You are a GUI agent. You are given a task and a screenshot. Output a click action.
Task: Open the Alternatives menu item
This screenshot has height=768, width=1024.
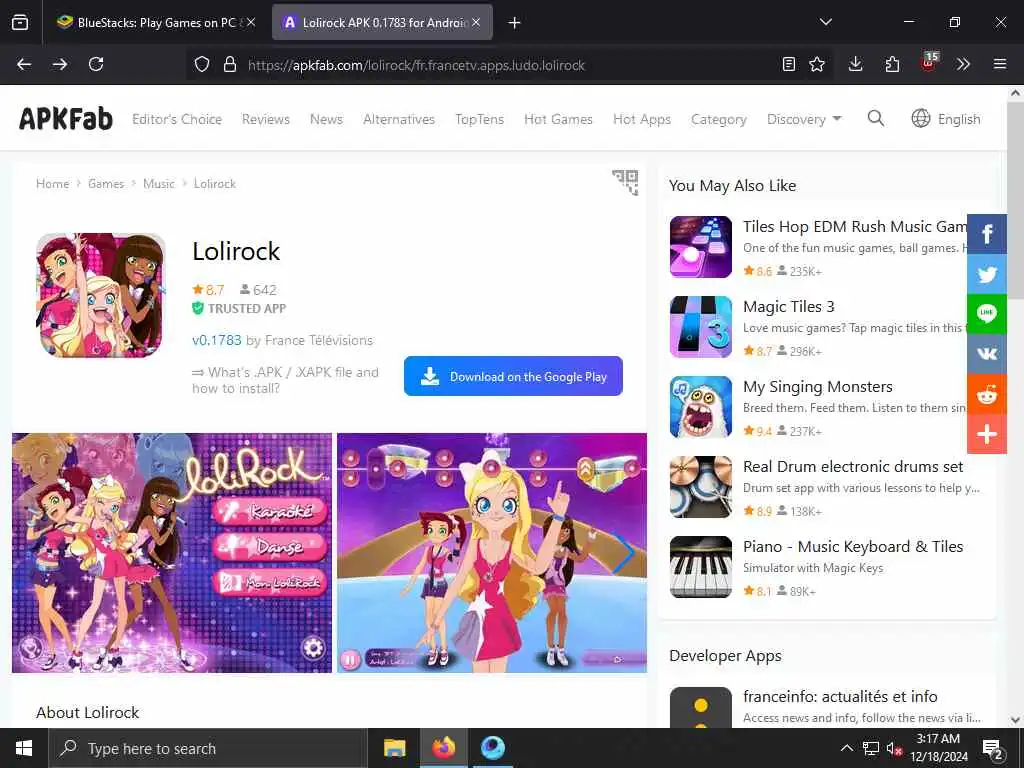click(x=399, y=119)
